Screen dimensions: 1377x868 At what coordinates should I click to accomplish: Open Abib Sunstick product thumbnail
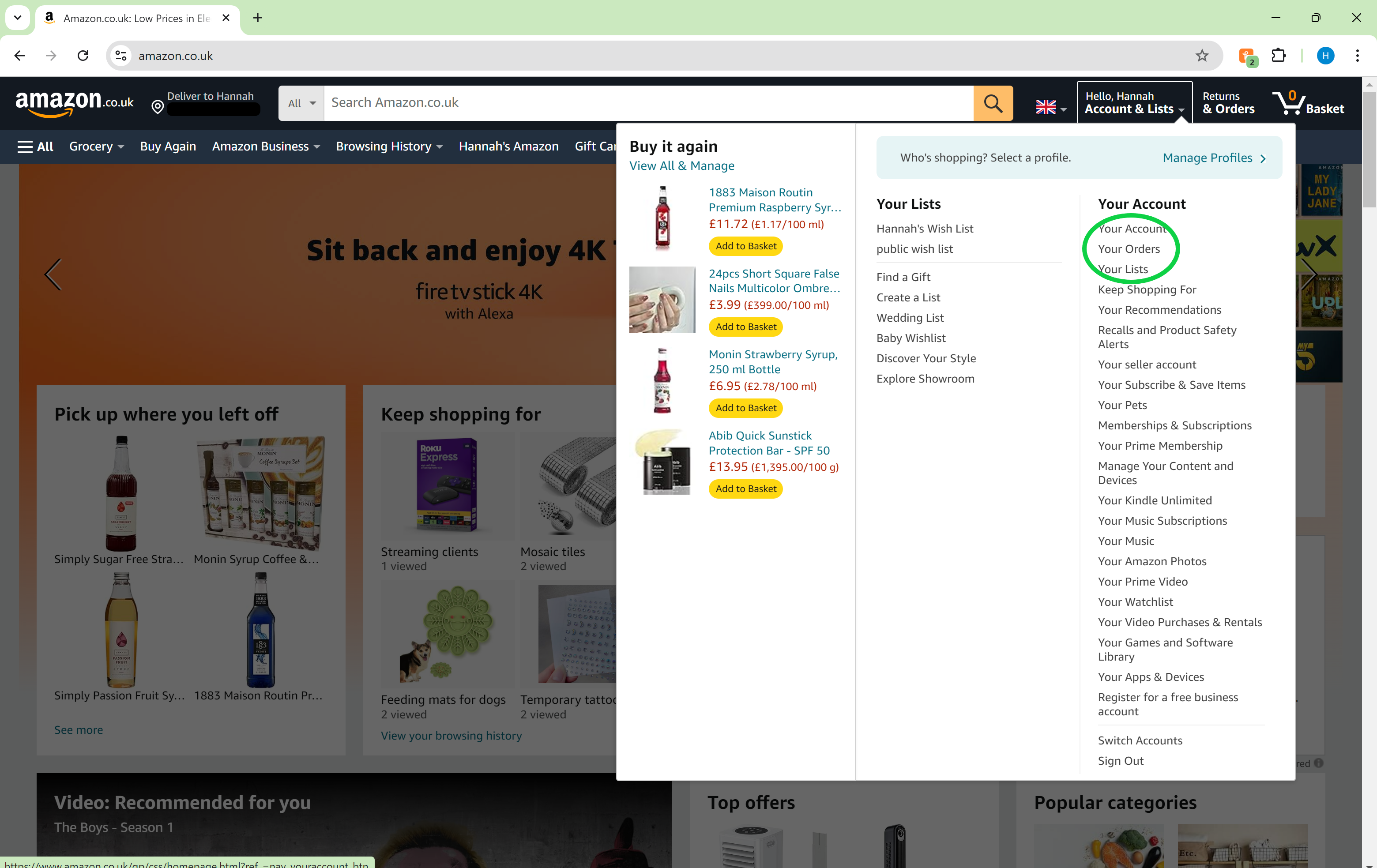[662, 462]
